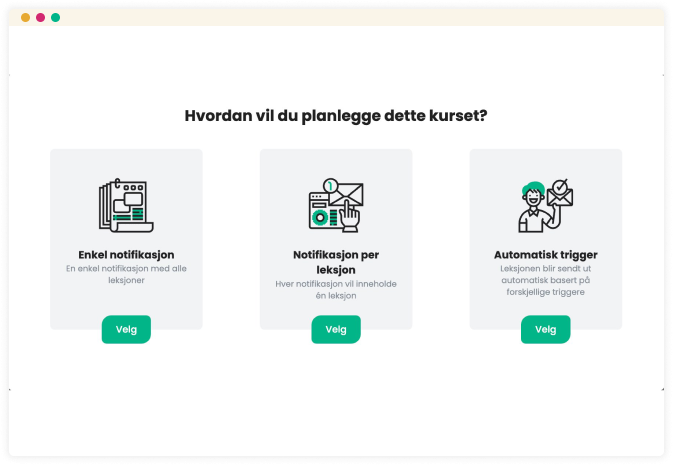
Task: Select the Notifikasjon per leksjon heading
Action: point(336,262)
